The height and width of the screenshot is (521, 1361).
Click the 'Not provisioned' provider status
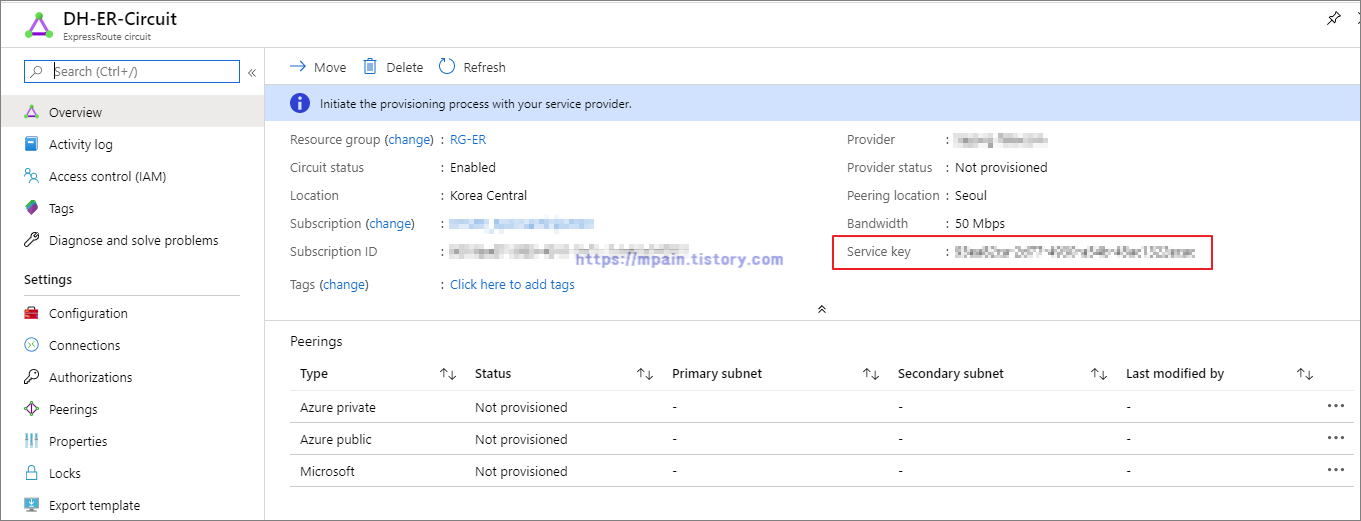click(1001, 168)
